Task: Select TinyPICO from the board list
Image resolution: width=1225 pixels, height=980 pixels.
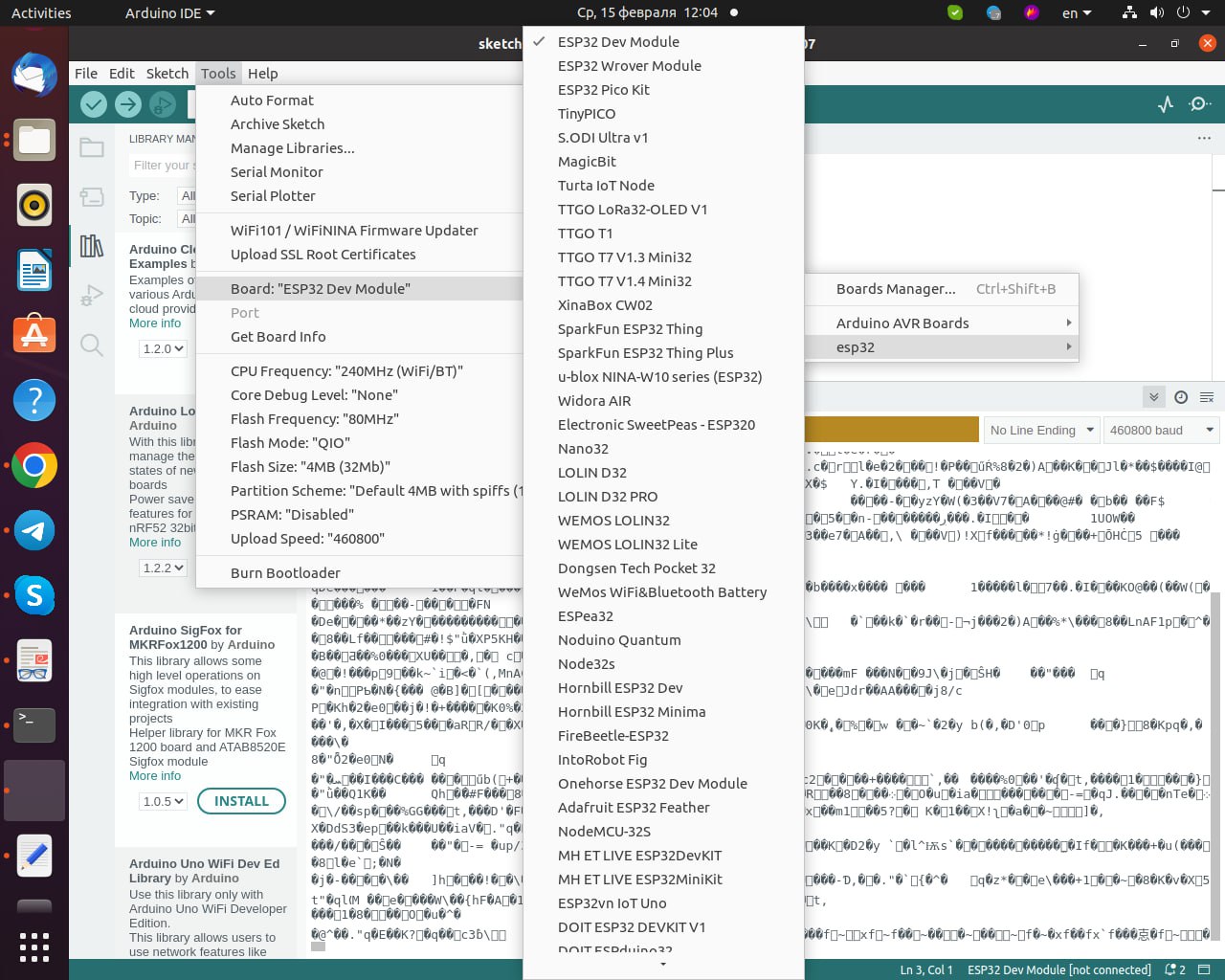Action: pyautogui.click(x=663, y=114)
